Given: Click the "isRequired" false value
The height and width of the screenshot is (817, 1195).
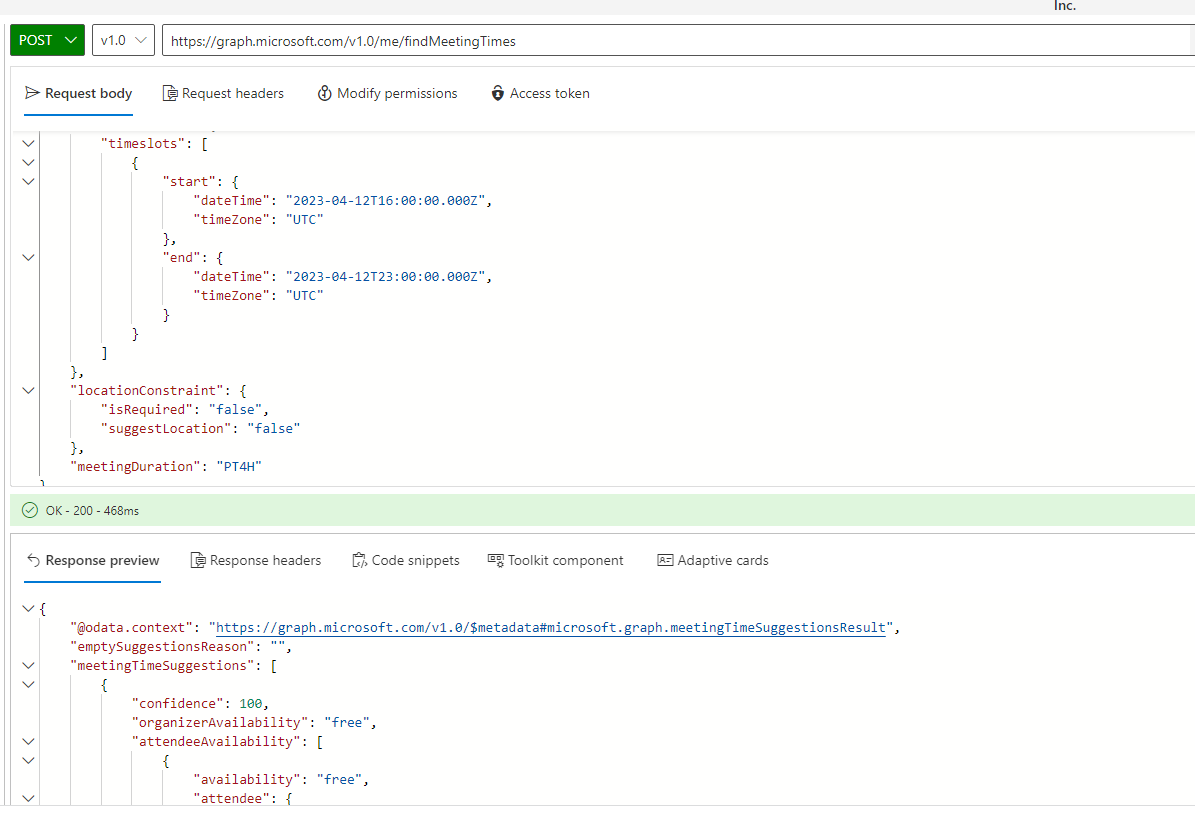Looking at the screenshot, I should (x=235, y=409).
